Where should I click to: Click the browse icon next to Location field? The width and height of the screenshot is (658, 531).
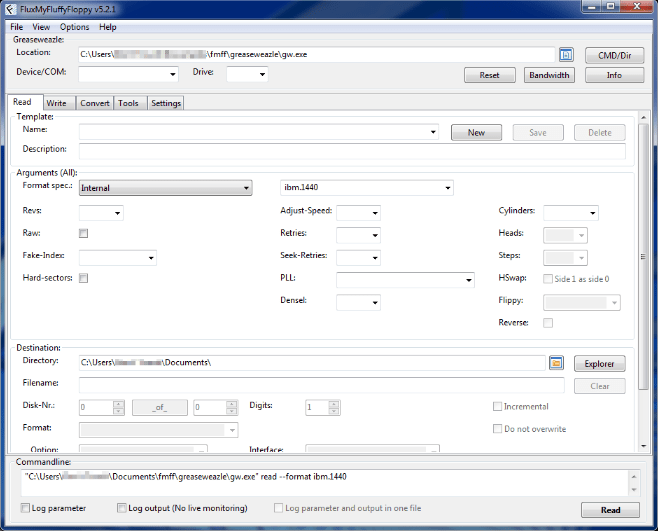[566, 55]
